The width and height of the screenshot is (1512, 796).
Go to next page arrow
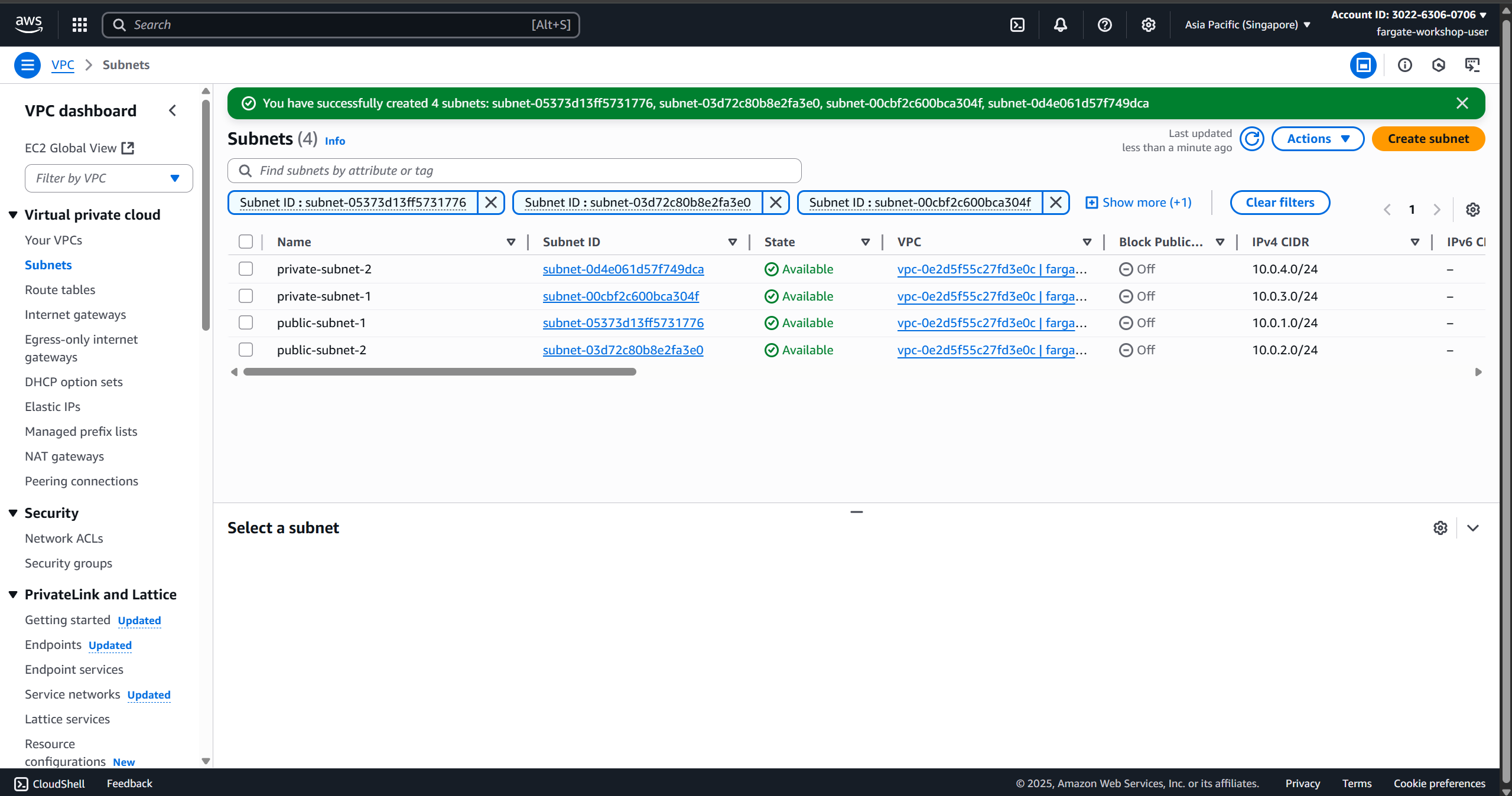pyautogui.click(x=1437, y=210)
